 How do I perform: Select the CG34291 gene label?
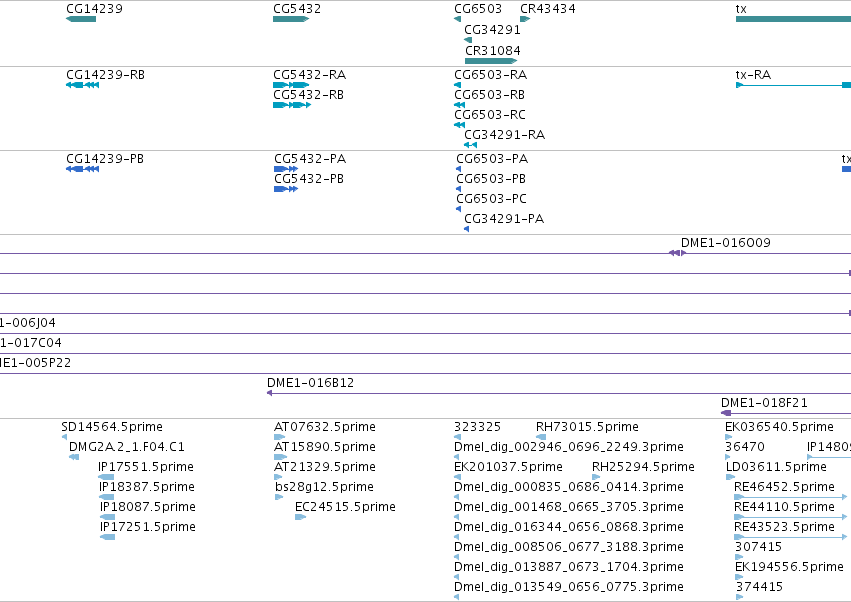(492, 30)
